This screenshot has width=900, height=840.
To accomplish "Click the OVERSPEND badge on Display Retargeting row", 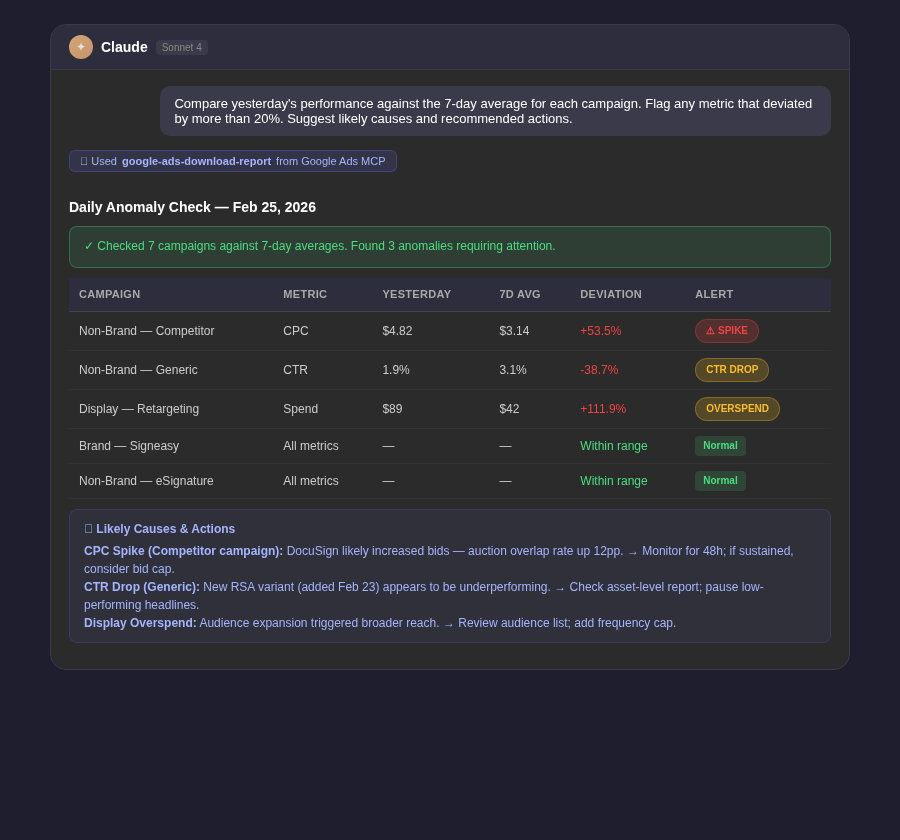I will pyautogui.click(x=737, y=408).
